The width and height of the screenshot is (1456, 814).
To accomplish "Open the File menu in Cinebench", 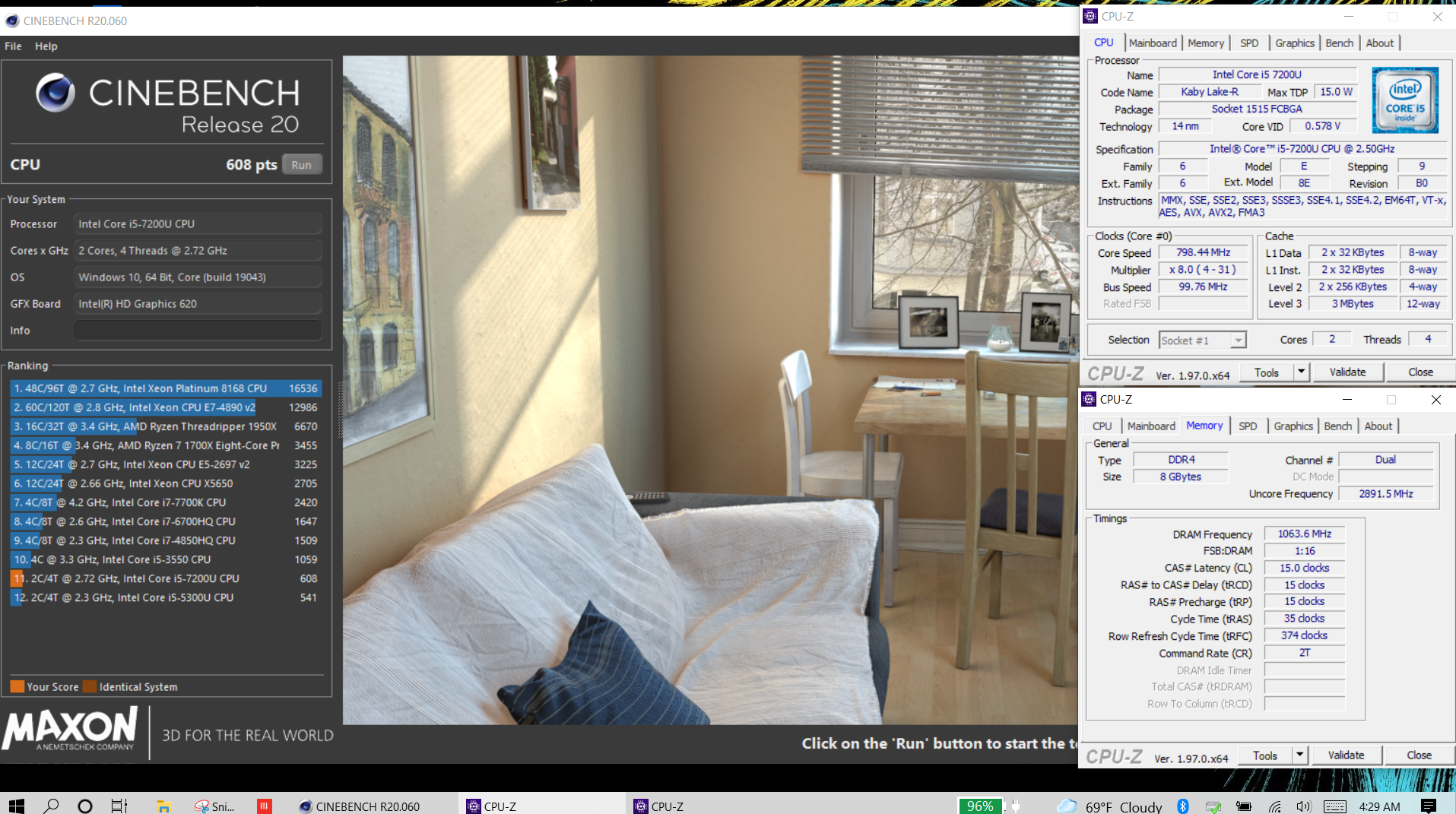I will click(x=13, y=46).
